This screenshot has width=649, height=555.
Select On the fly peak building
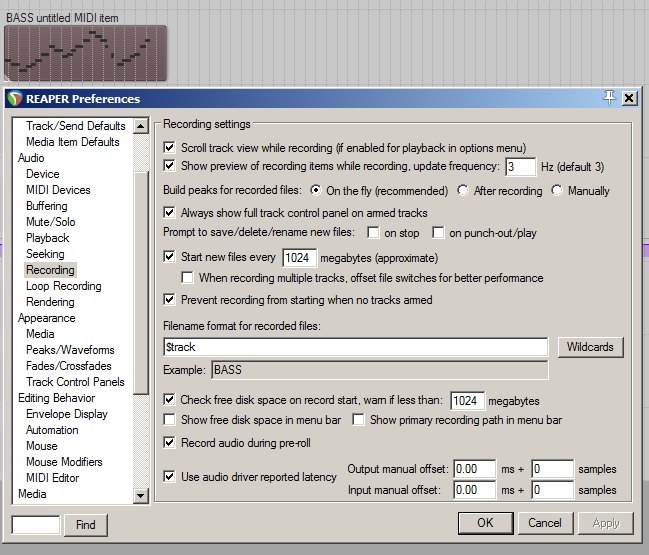click(x=316, y=190)
